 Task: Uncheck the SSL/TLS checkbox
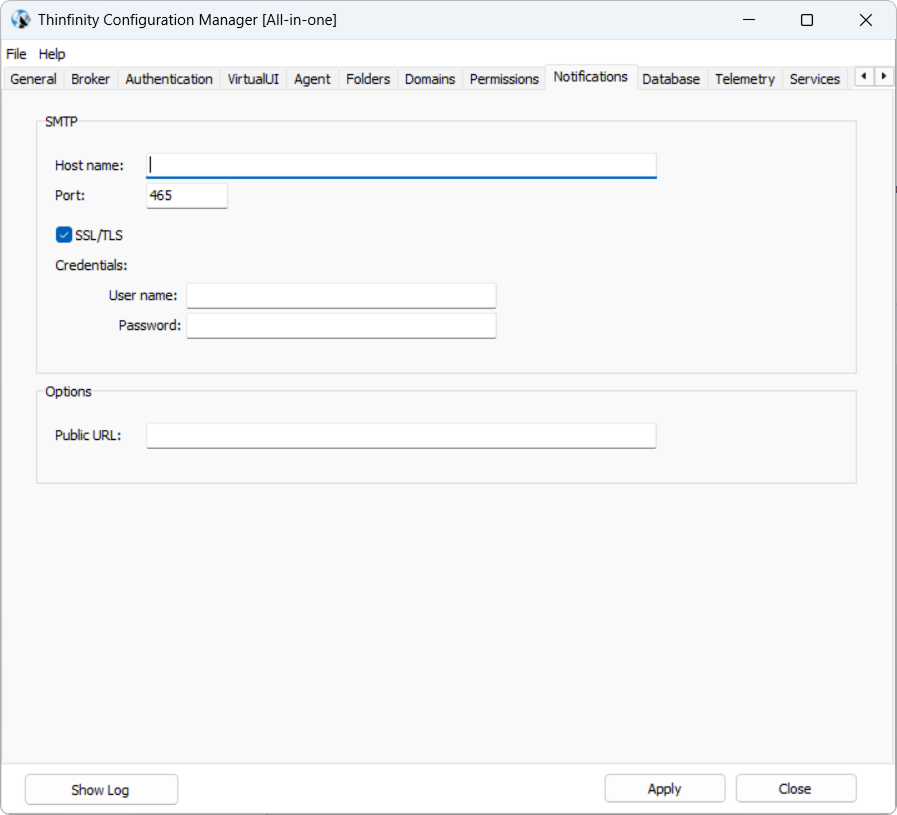64,235
